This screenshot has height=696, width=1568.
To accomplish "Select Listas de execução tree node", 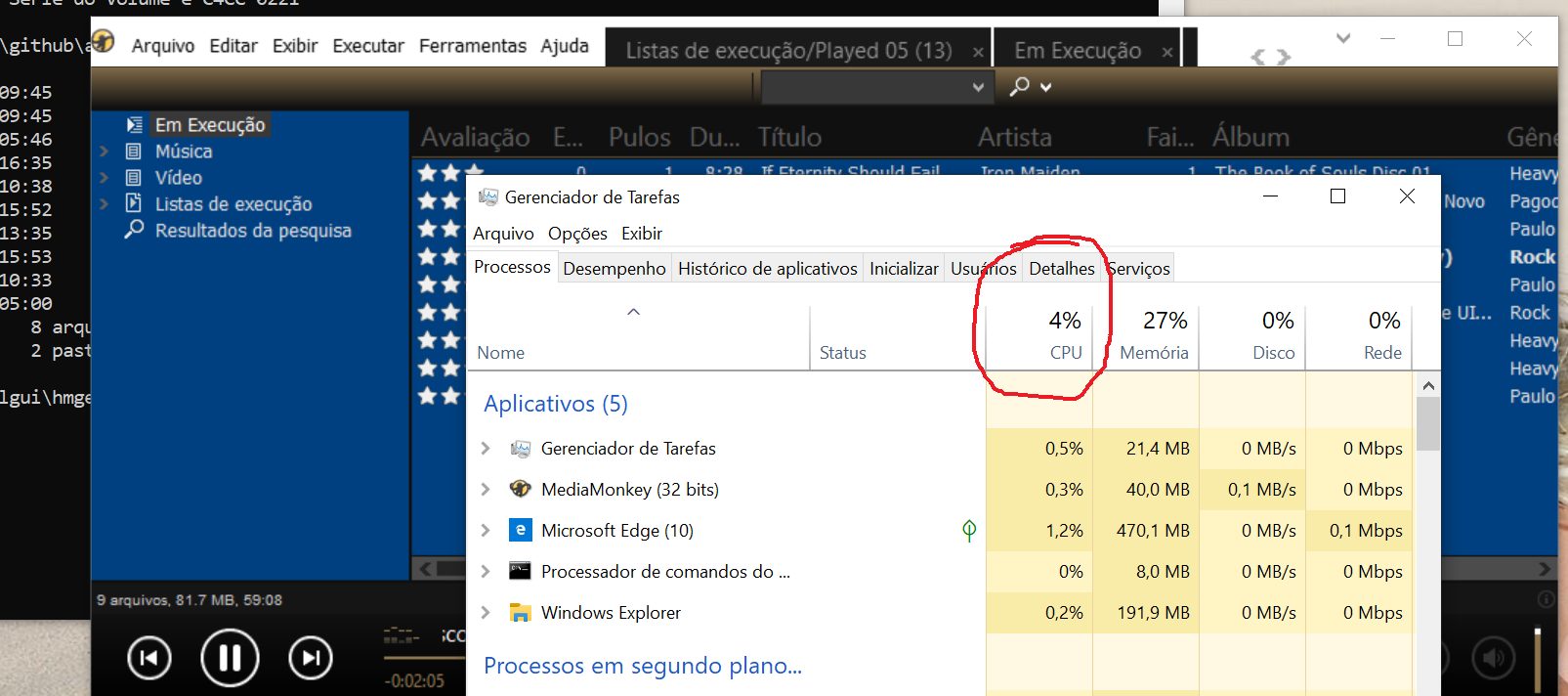I will click(233, 204).
